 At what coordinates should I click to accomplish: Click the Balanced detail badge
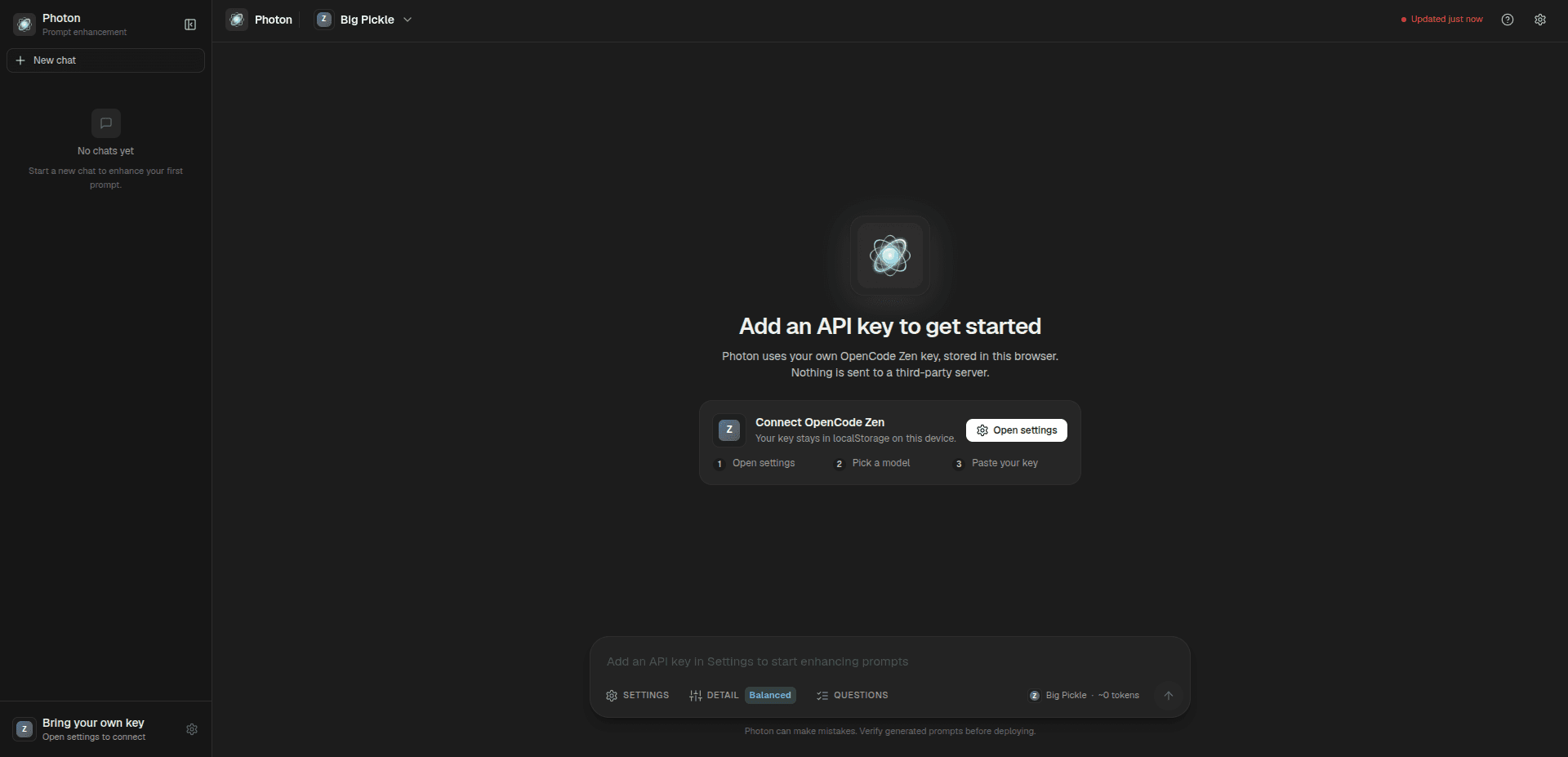coord(770,696)
